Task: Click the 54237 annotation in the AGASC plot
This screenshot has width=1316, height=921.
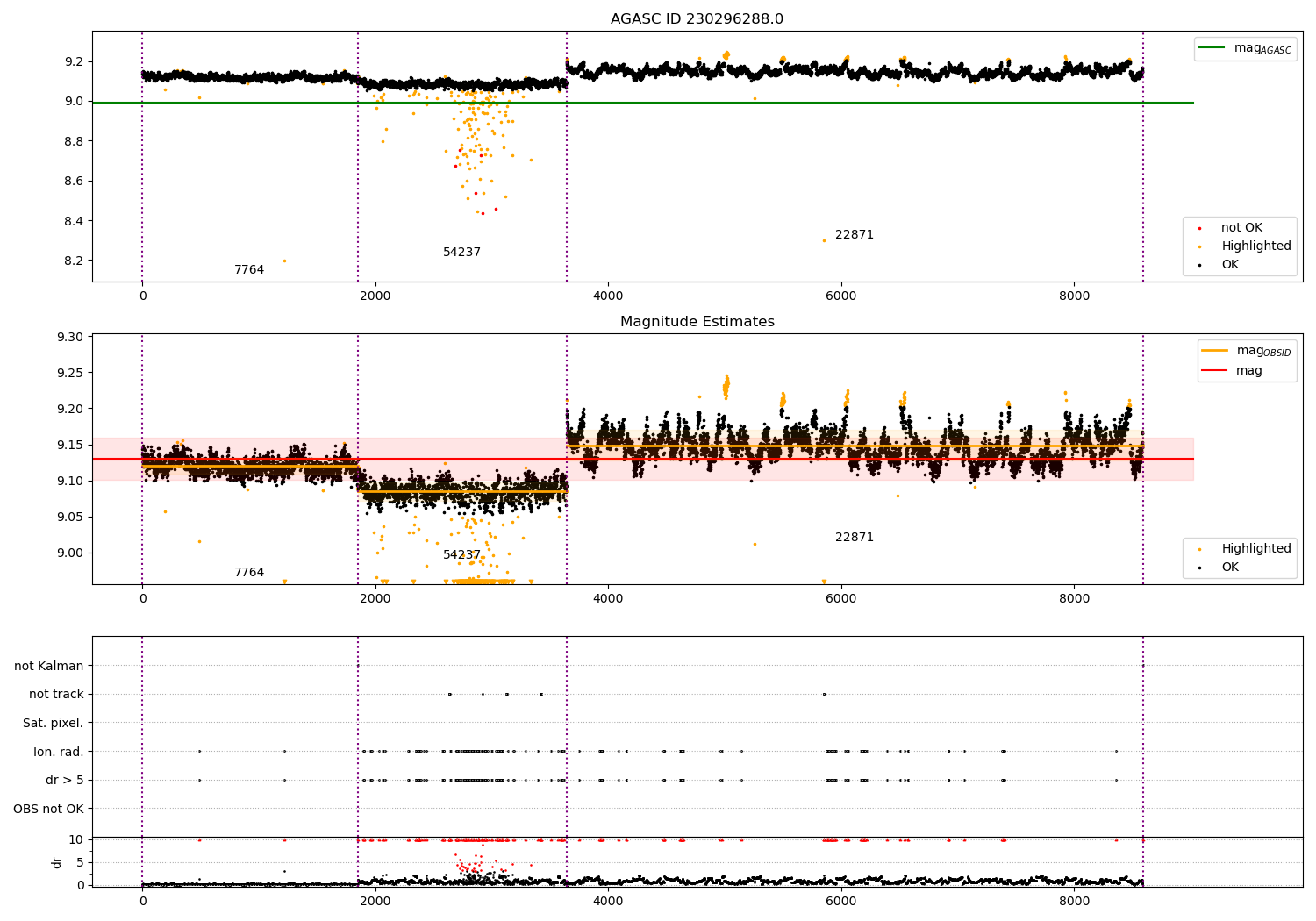Action: [461, 253]
